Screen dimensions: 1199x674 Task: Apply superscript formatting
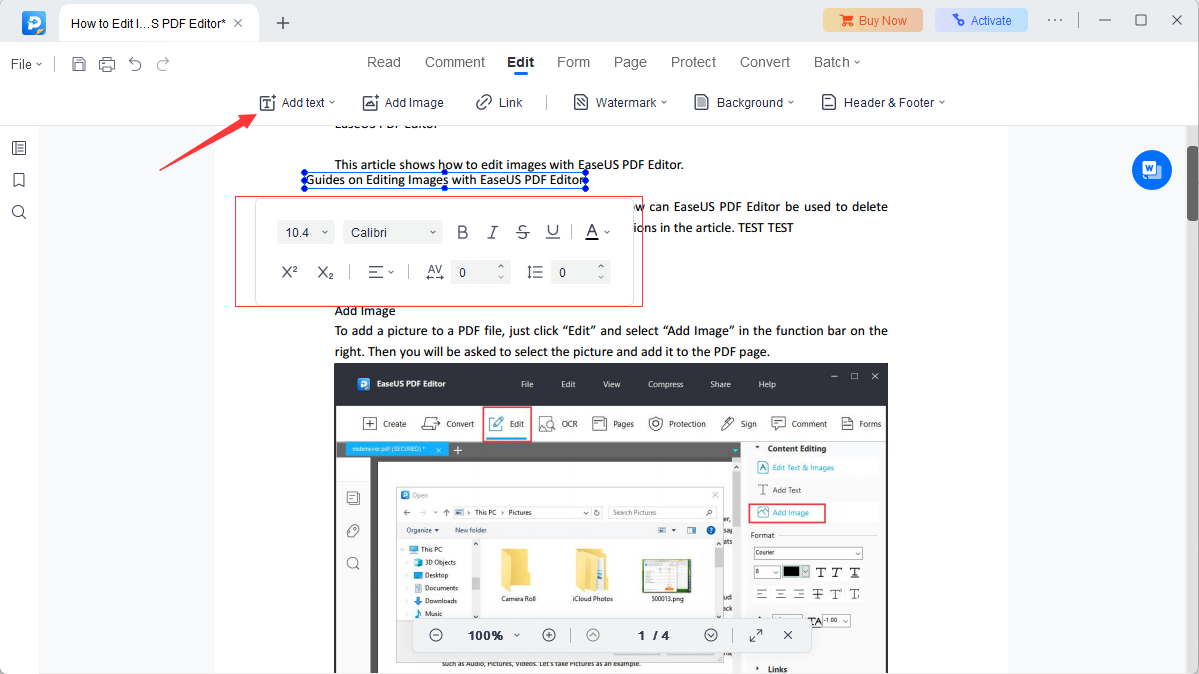[x=290, y=272]
